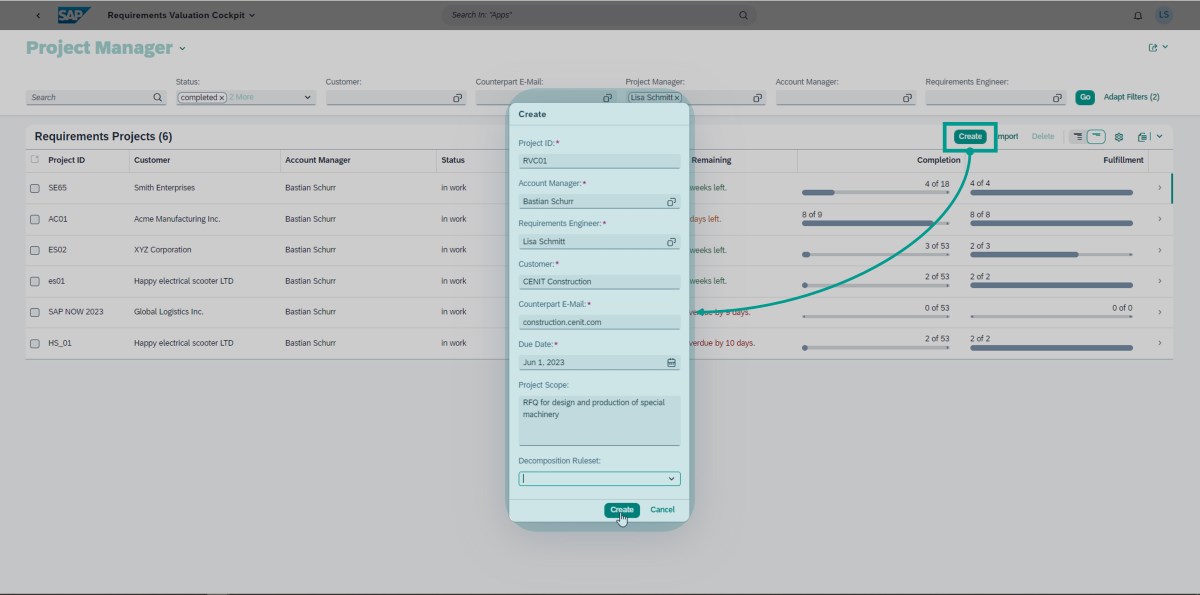Click the outlined view icon beside the gear

pyautogui.click(x=1096, y=137)
